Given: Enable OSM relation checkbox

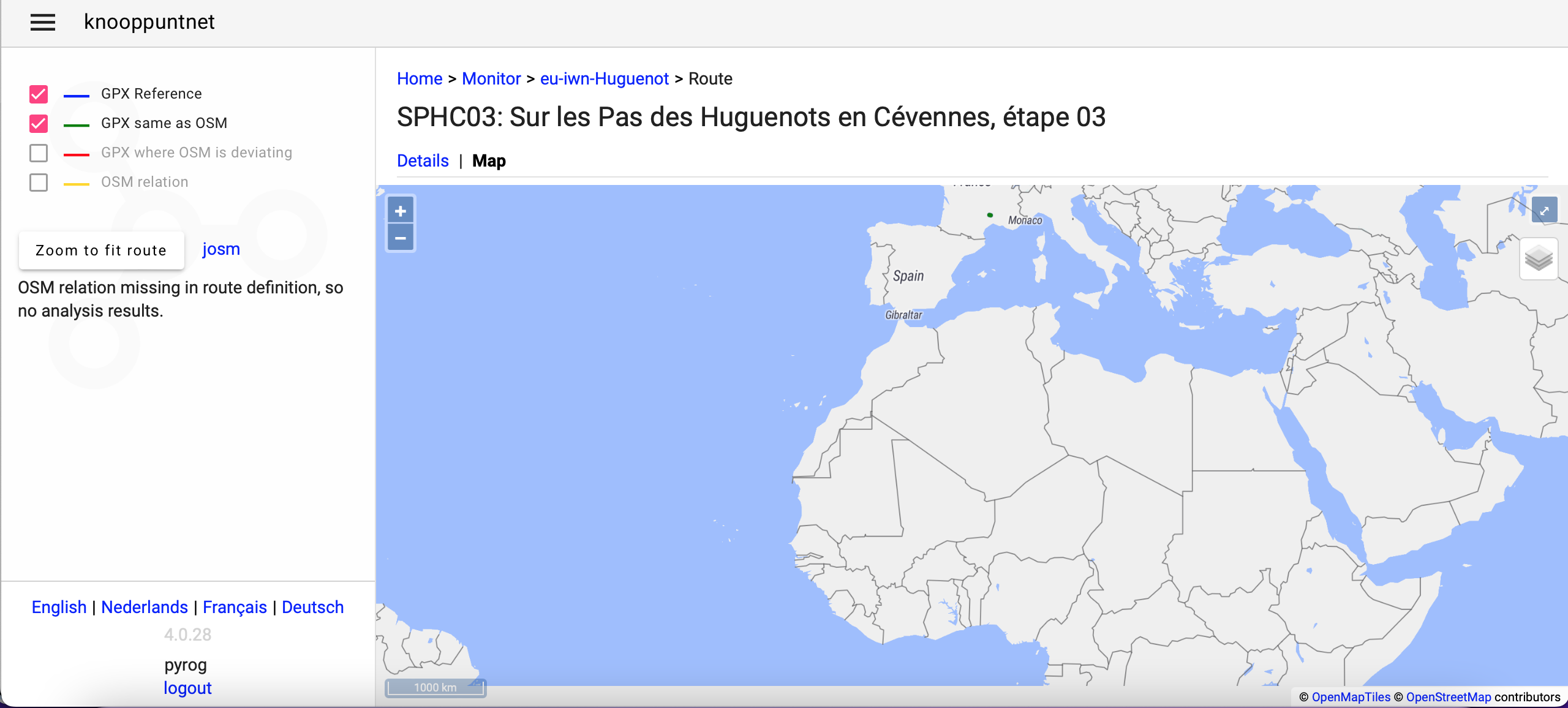Looking at the screenshot, I should click(x=39, y=183).
